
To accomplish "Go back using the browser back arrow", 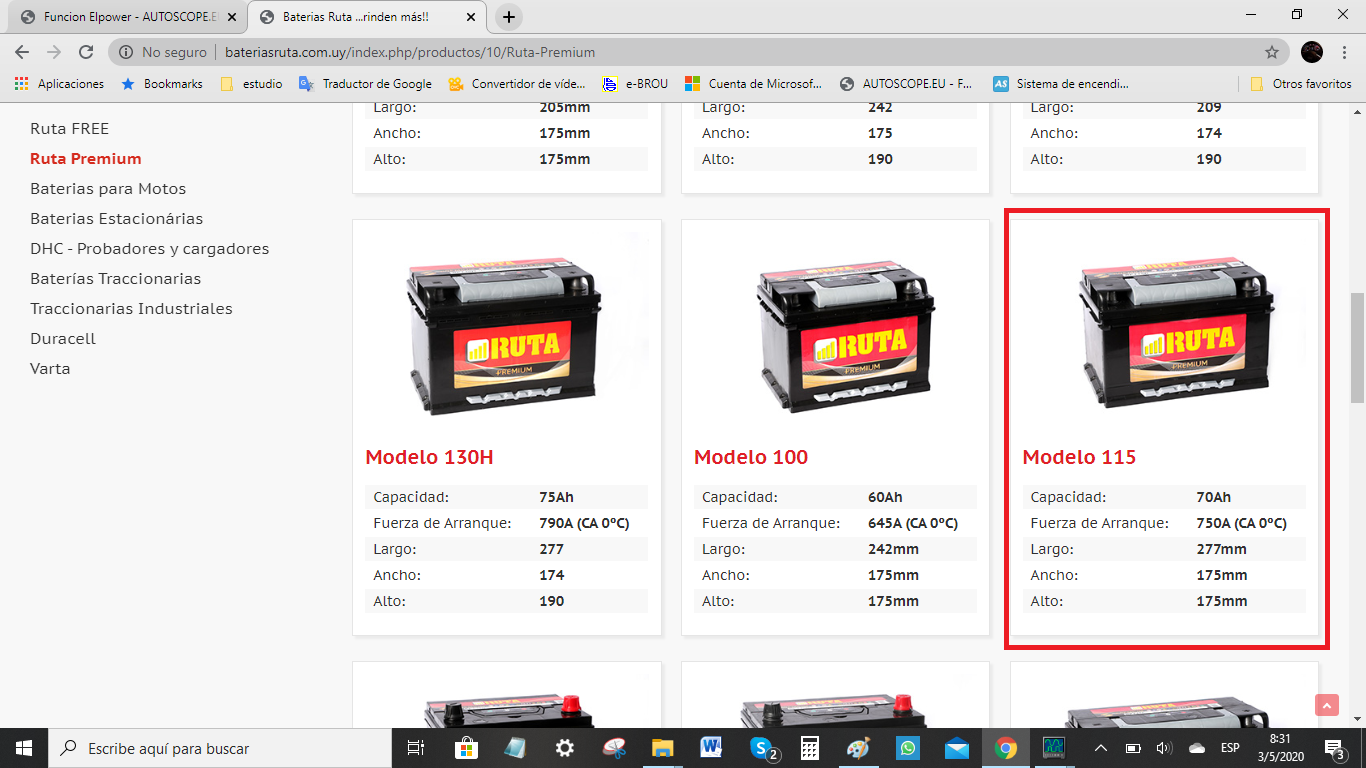I will [22, 52].
